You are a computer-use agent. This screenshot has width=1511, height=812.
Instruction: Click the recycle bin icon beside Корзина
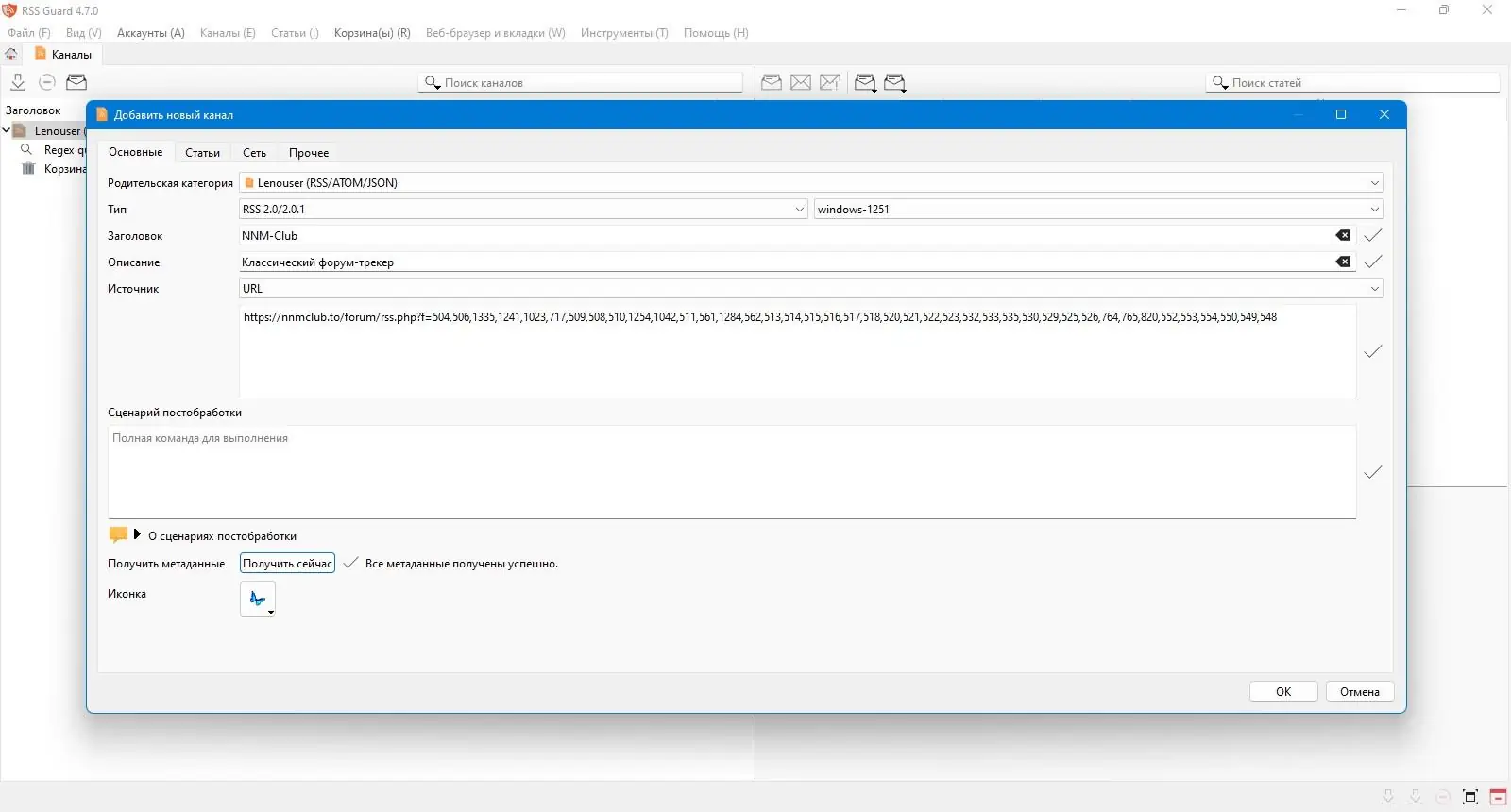28,168
